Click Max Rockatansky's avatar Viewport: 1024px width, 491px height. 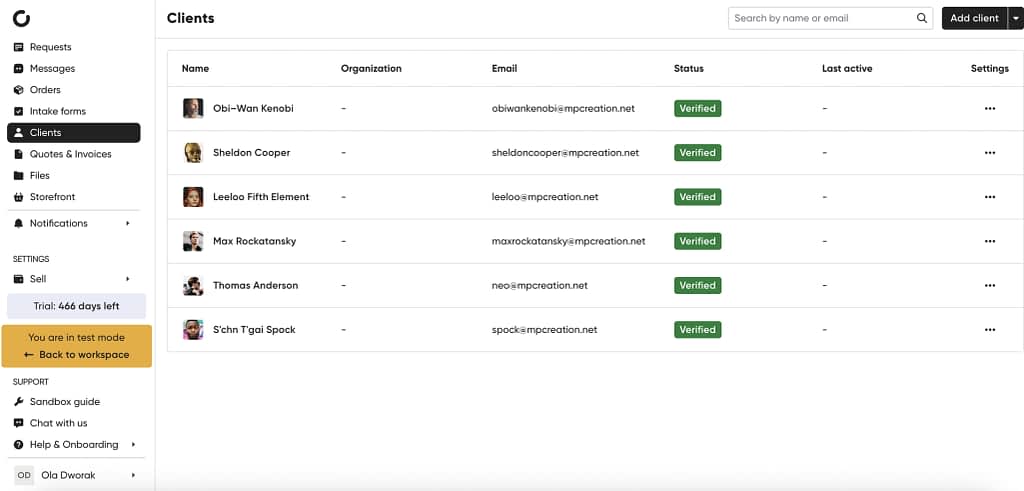(193, 241)
